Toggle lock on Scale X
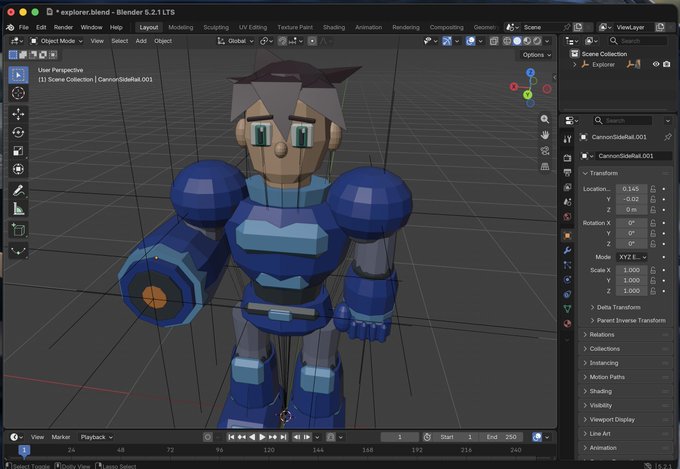The image size is (680, 469). click(x=653, y=270)
